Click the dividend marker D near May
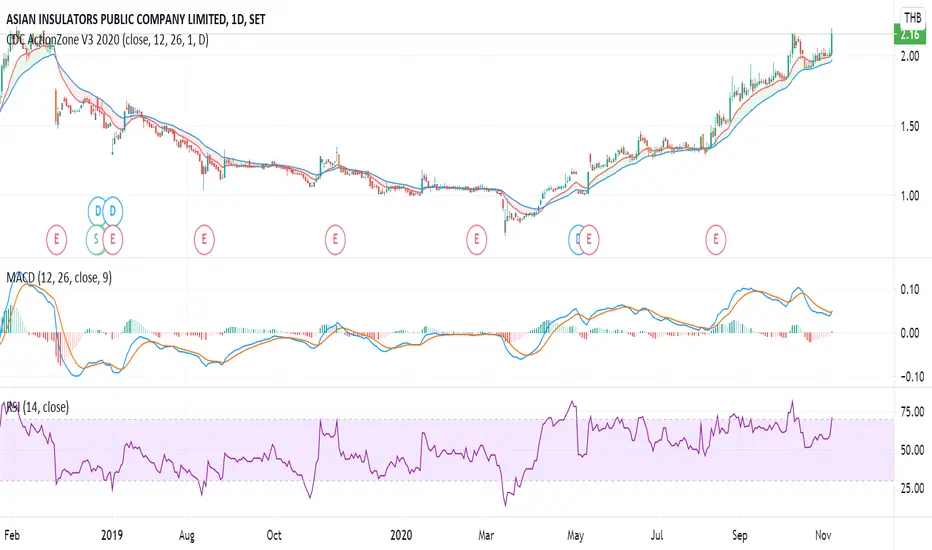 pyautogui.click(x=575, y=240)
